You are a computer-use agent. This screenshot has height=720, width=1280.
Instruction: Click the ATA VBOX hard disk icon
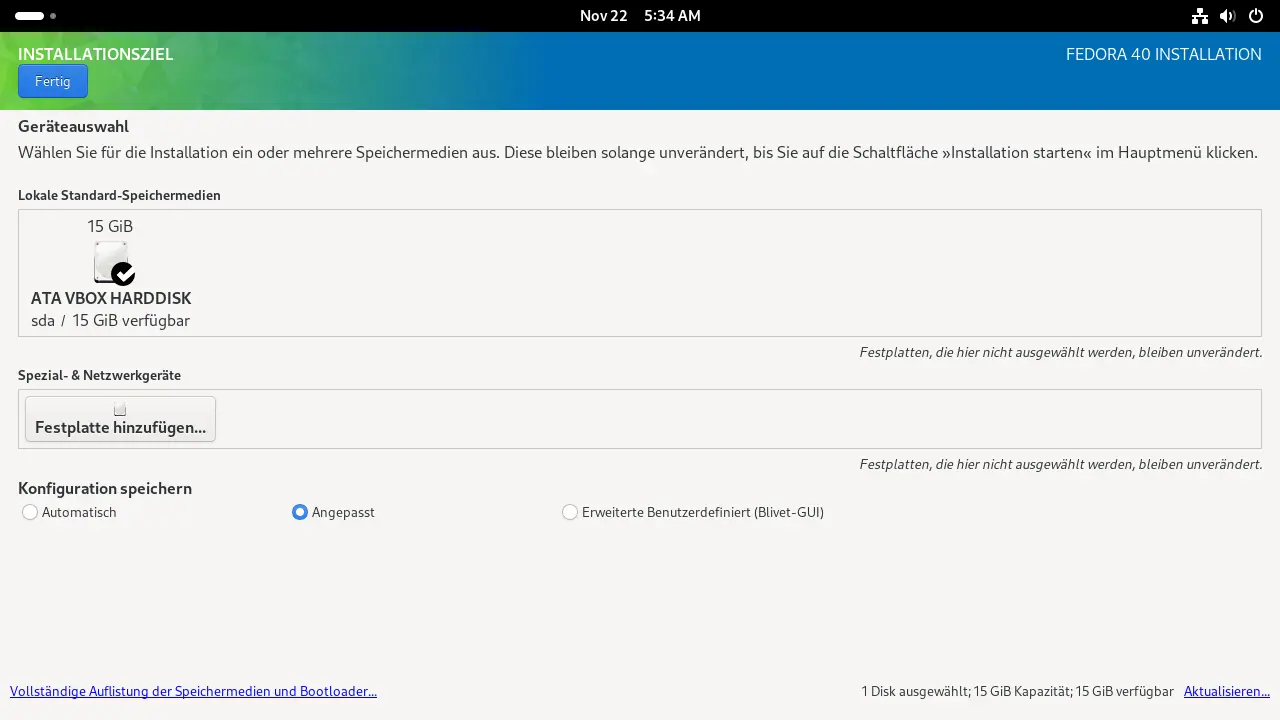click(x=110, y=261)
